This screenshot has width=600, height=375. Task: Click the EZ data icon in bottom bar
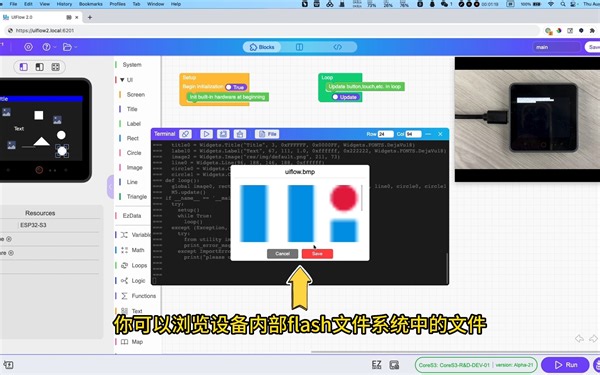click(377, 365)
